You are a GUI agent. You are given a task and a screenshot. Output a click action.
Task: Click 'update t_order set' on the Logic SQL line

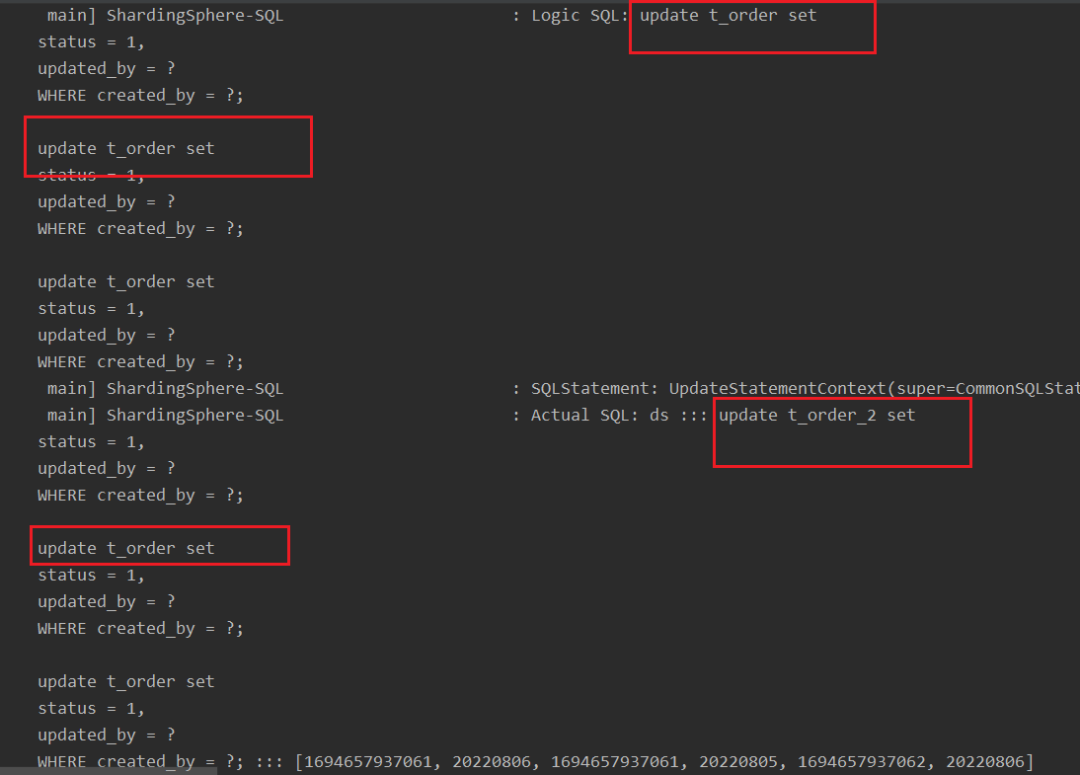point(728,16)
